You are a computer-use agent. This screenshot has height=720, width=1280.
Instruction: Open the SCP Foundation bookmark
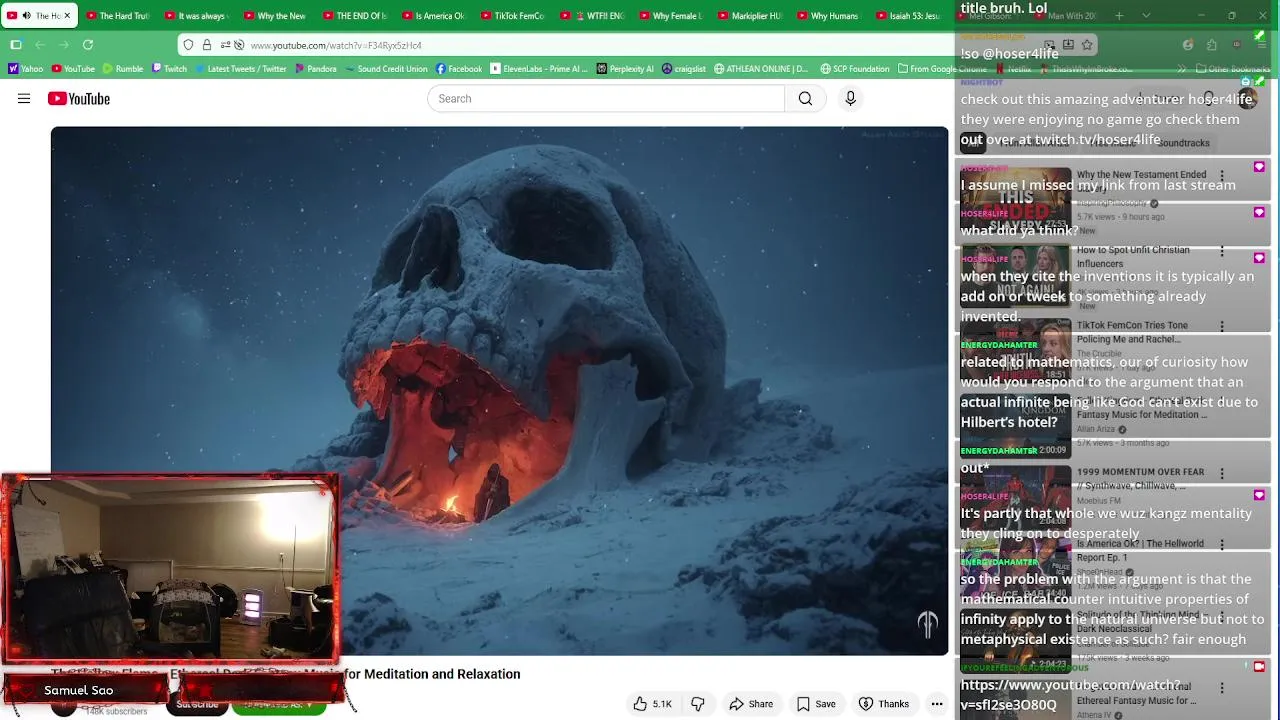(855, 69)
